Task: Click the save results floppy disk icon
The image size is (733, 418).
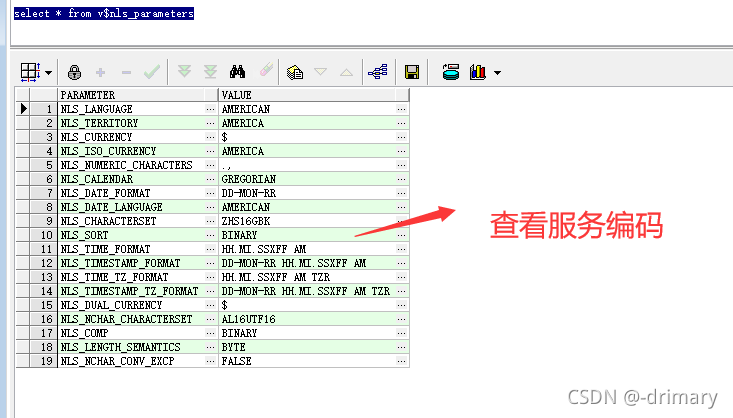Action: [412, 72]
